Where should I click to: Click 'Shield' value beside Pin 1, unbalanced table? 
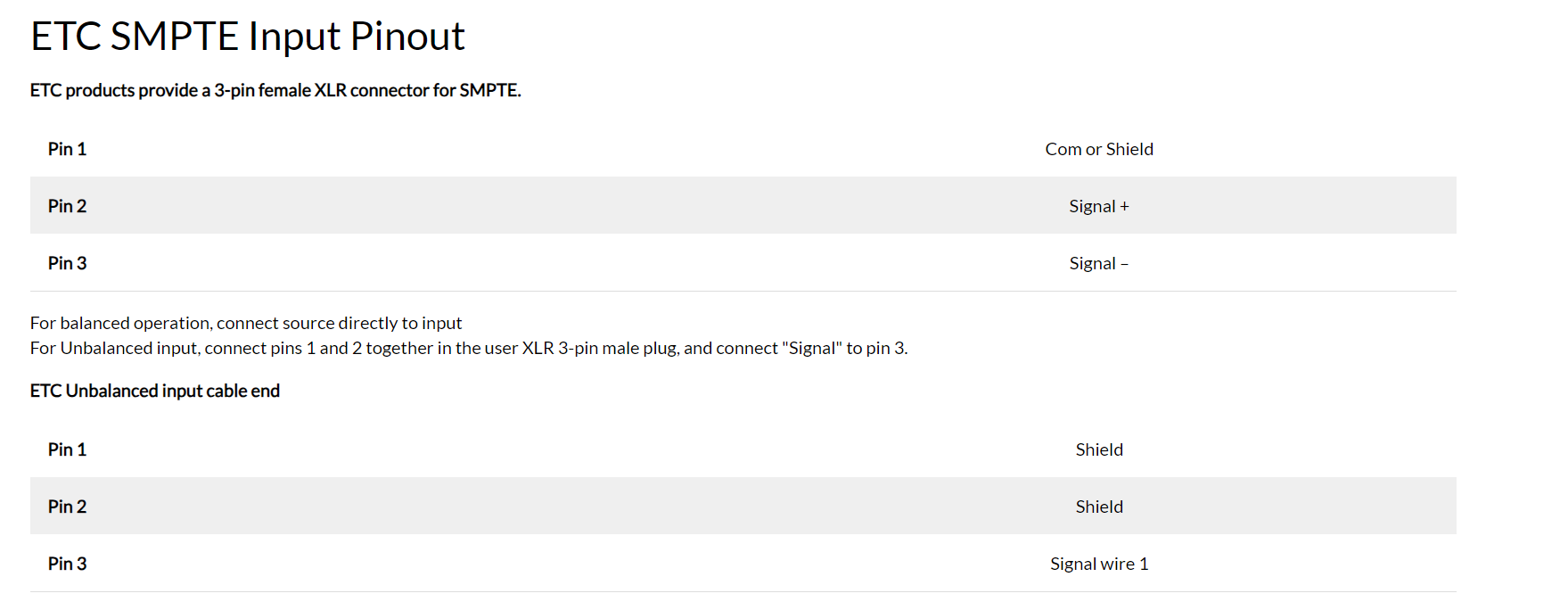click(x=1098, y=449)
